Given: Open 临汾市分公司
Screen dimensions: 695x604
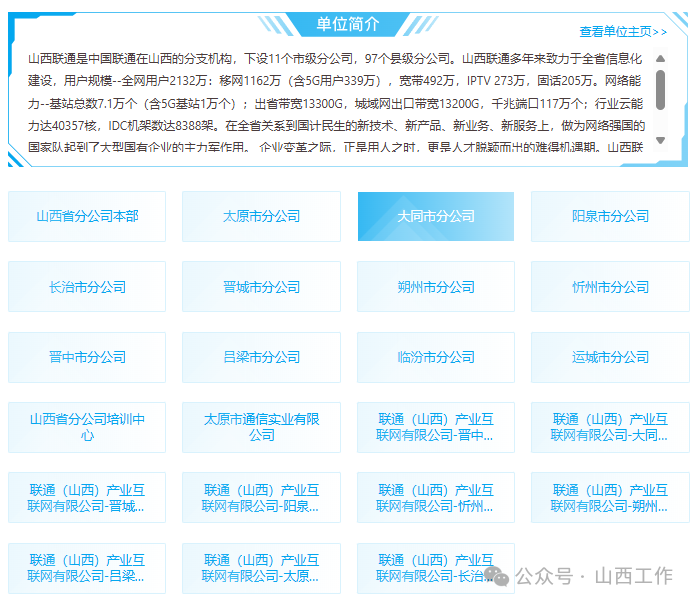Looking at the screenshot, I should coord(436,357).
